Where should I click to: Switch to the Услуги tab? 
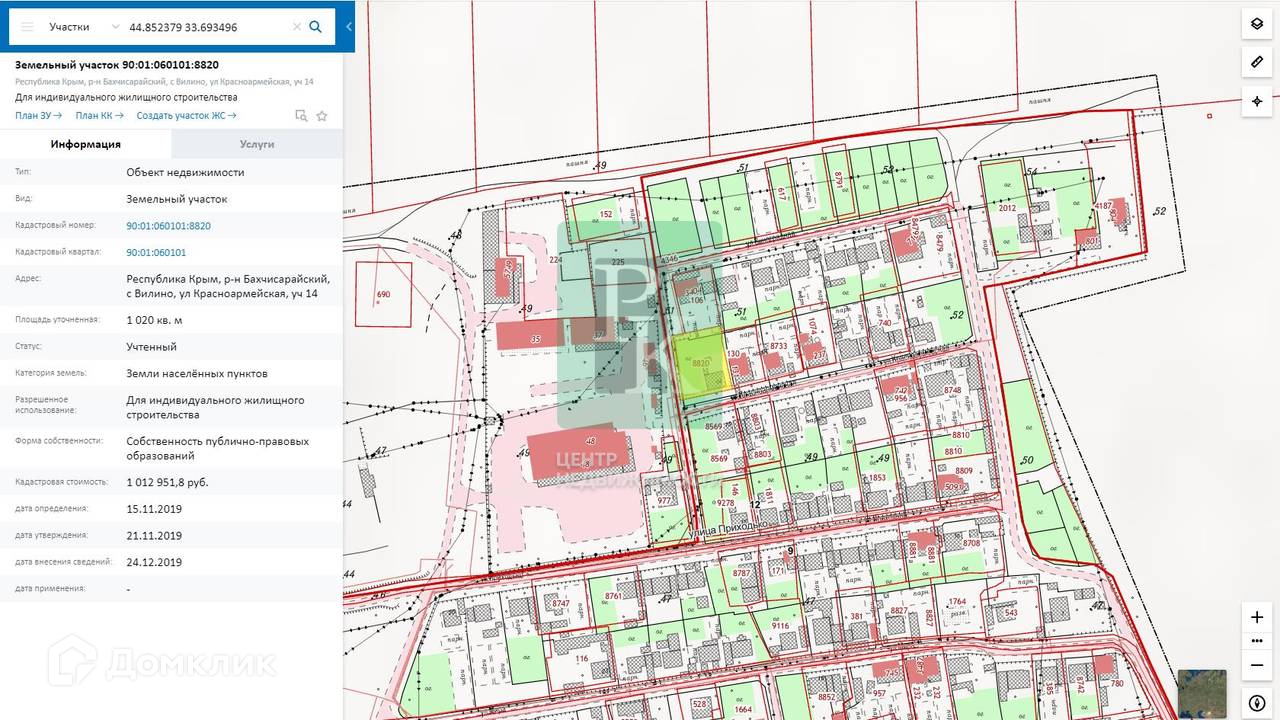tap(257, 144)
